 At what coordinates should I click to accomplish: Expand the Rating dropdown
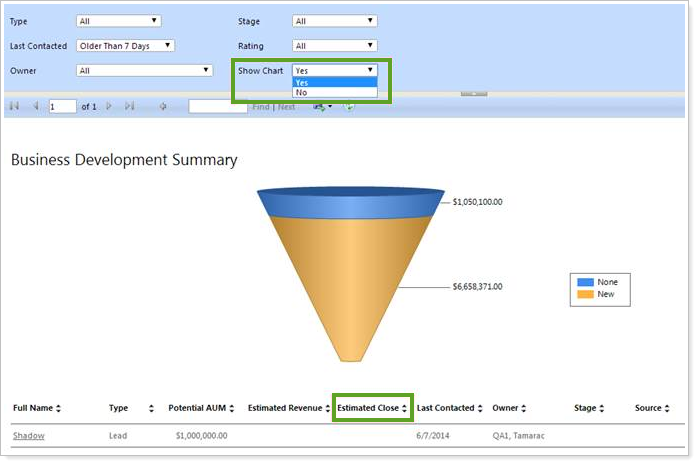[334, 45]
